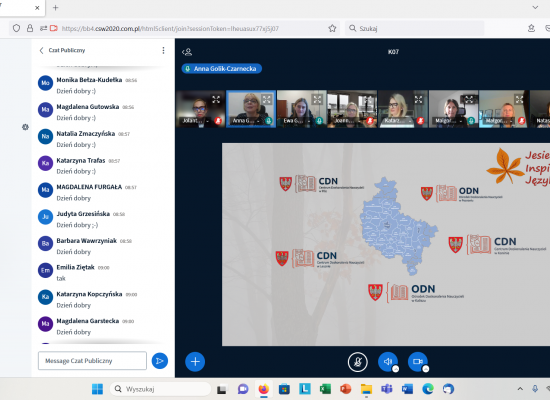
Task: Click Judyta Grzesińska's Ju avatar
Action: click(45, 216)
